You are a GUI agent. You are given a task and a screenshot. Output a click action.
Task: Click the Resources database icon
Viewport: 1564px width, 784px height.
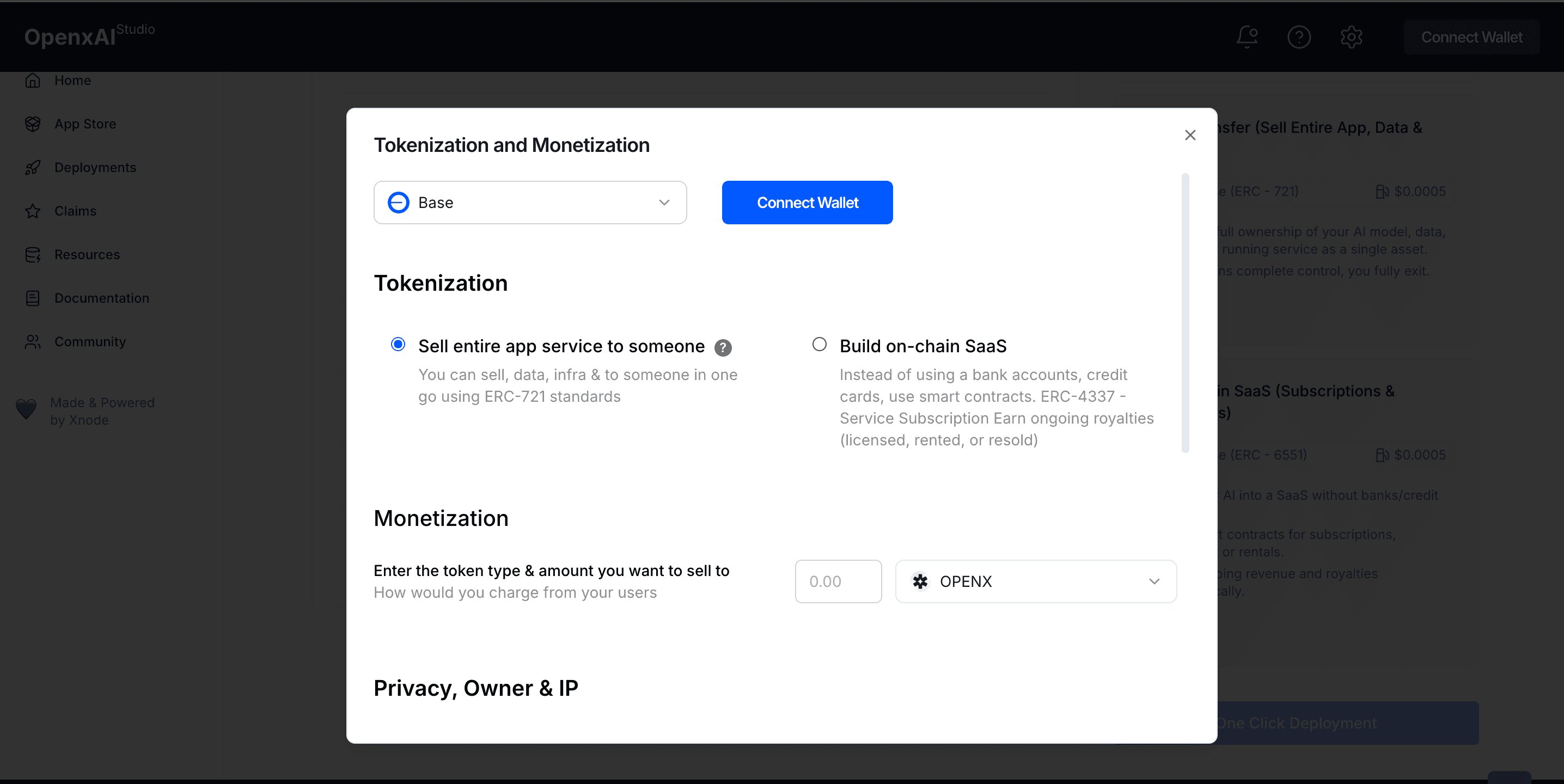[x=33, y=255]
